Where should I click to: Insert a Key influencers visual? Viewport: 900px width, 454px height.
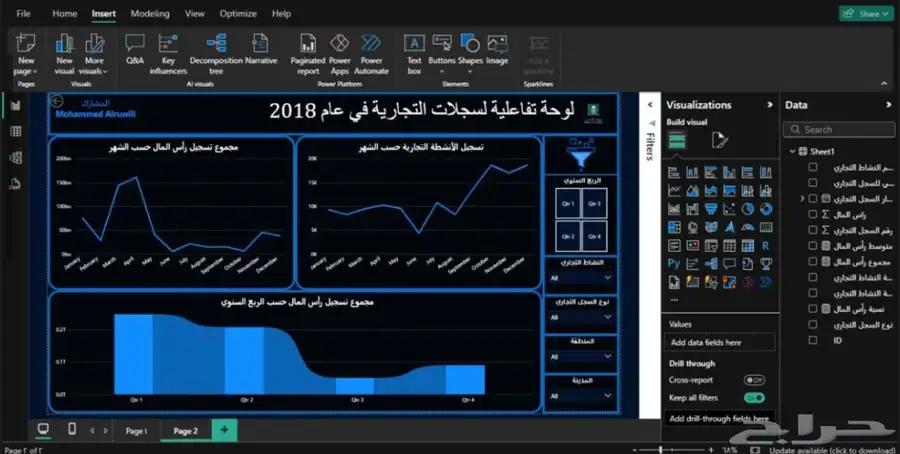point(168,55)
